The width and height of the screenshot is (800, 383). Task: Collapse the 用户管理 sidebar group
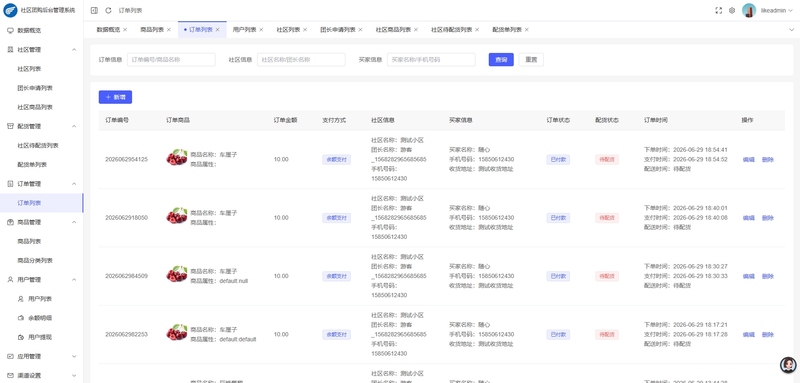click(x=74, y=279)
